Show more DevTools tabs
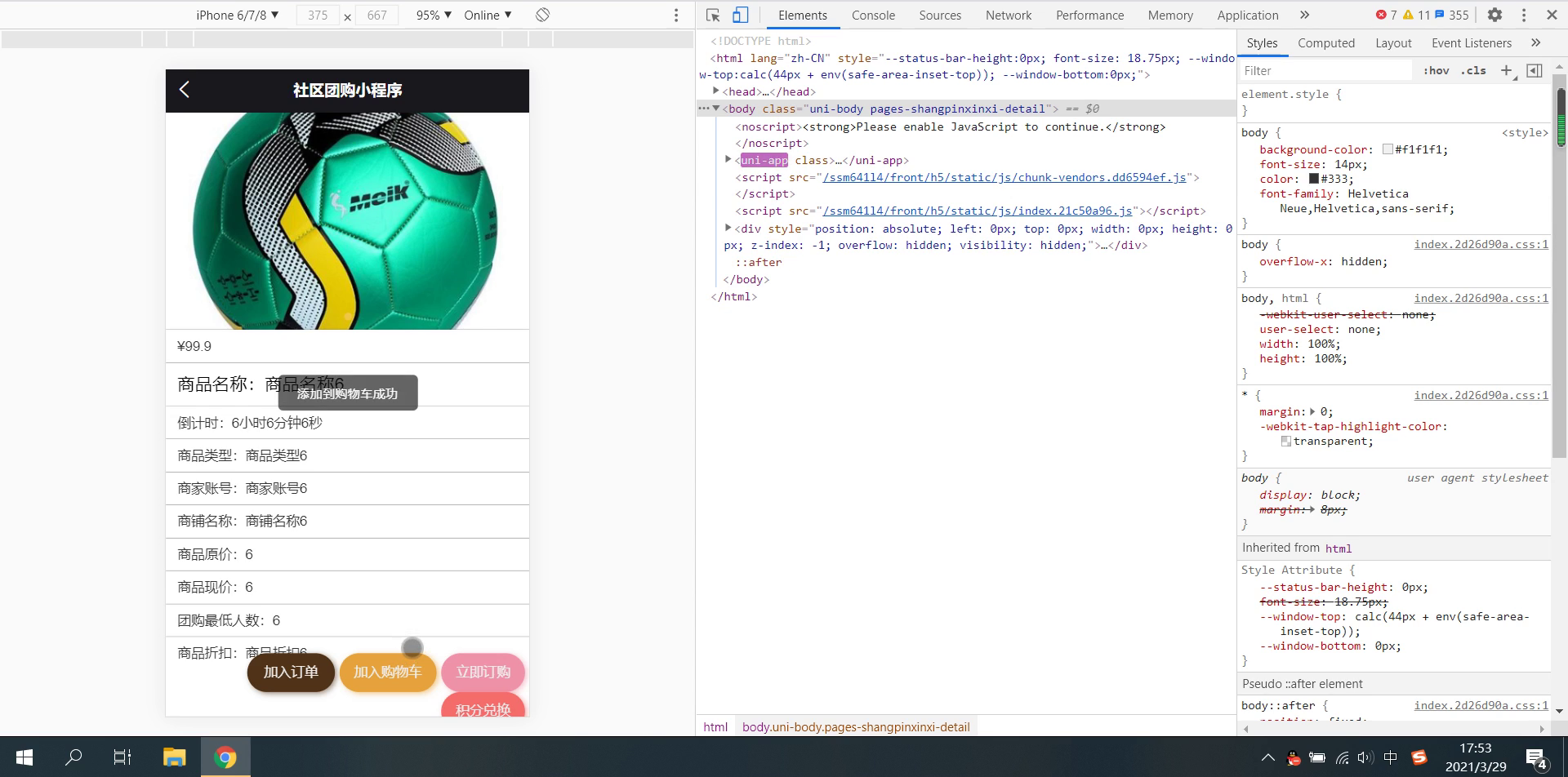 (x=1304, y=15)
